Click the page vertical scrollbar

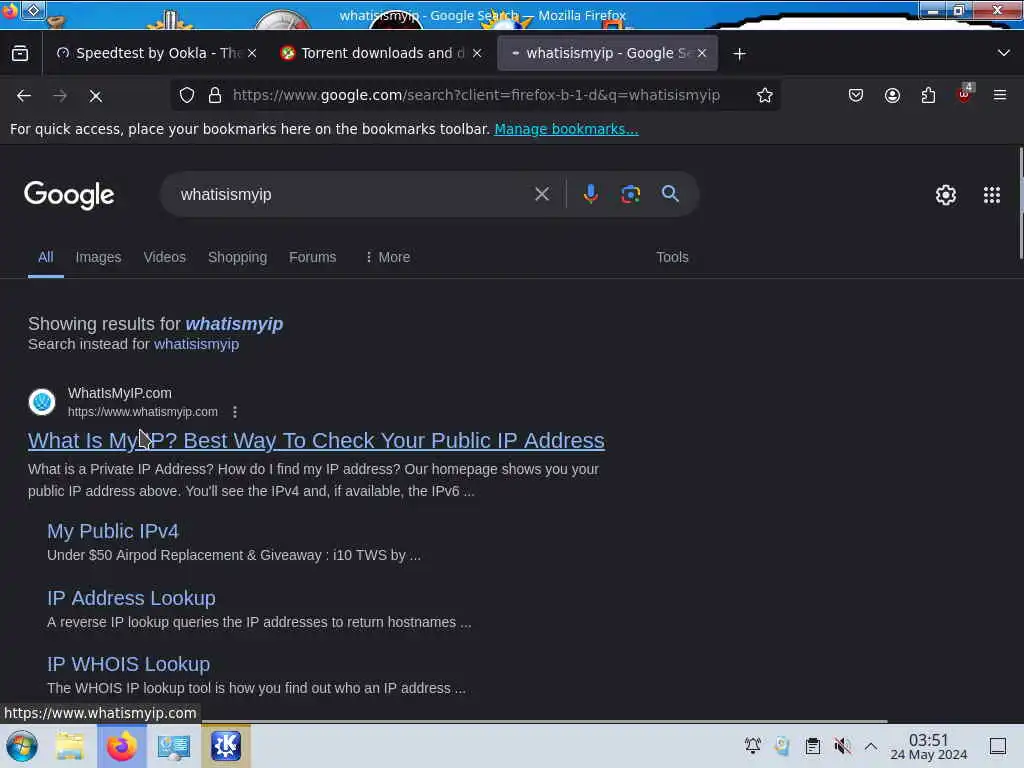click(1021, 203)
